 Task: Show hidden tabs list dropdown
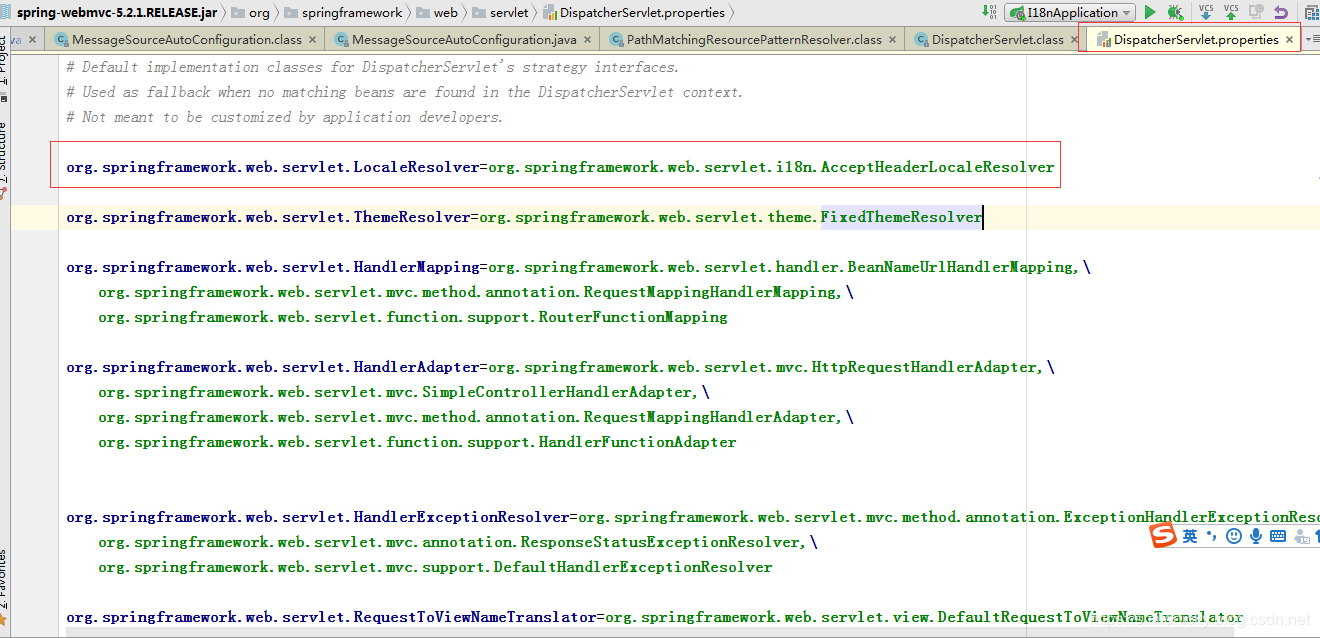1313,39
